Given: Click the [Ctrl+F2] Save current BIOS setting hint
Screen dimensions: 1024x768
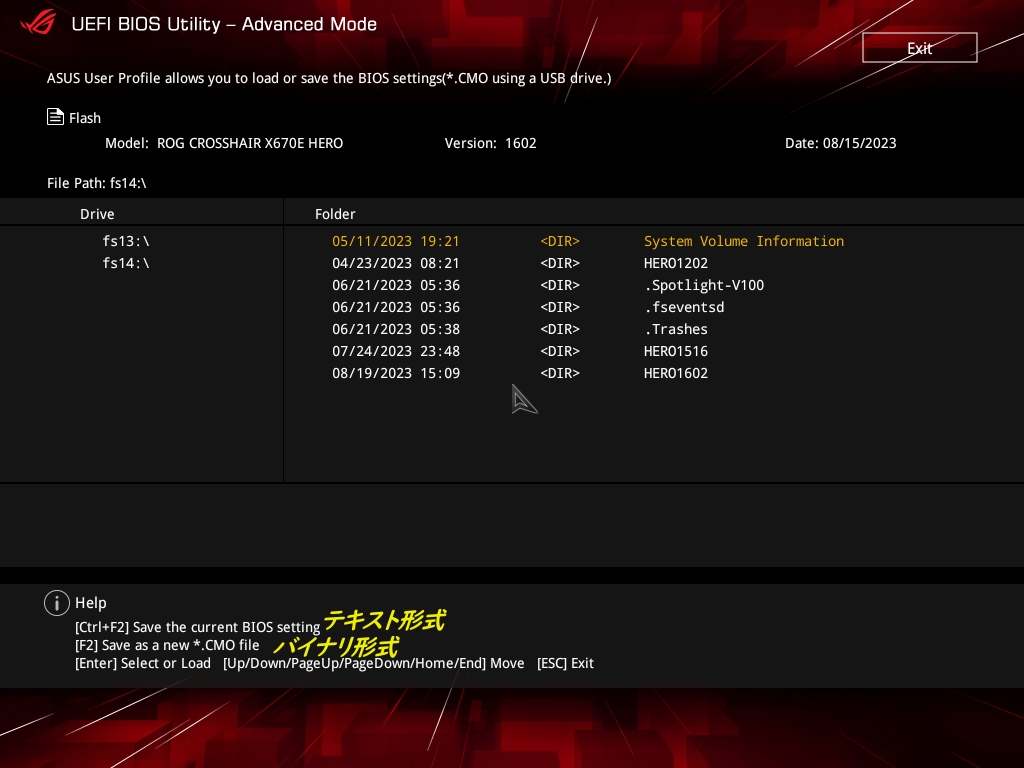Looking at the screenshot, I should 197,627.
